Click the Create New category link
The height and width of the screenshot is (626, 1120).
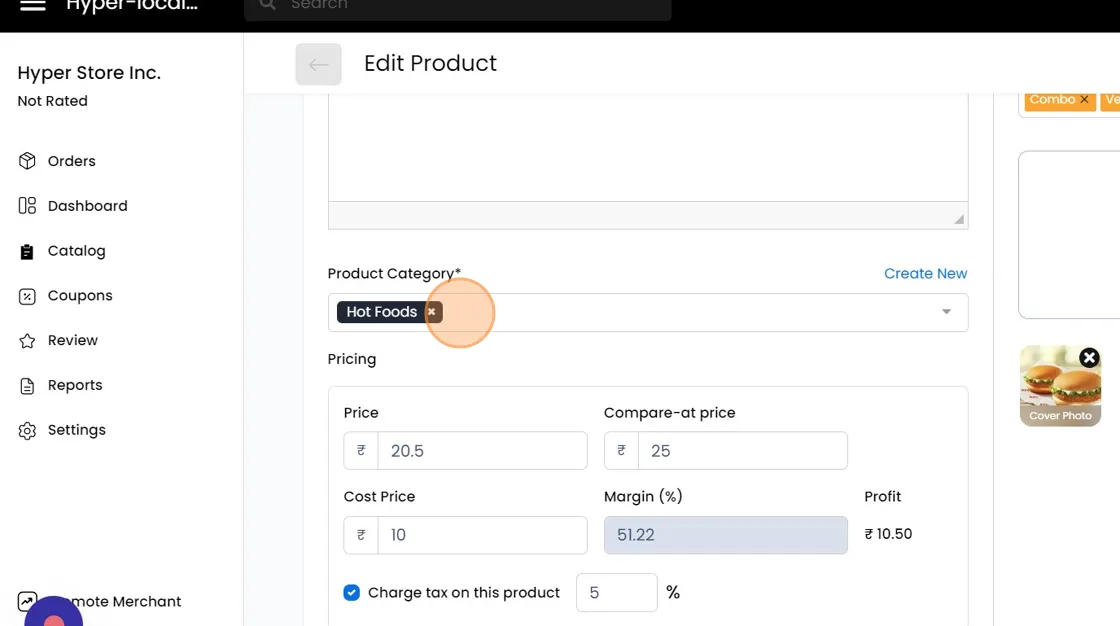(925, 274)
